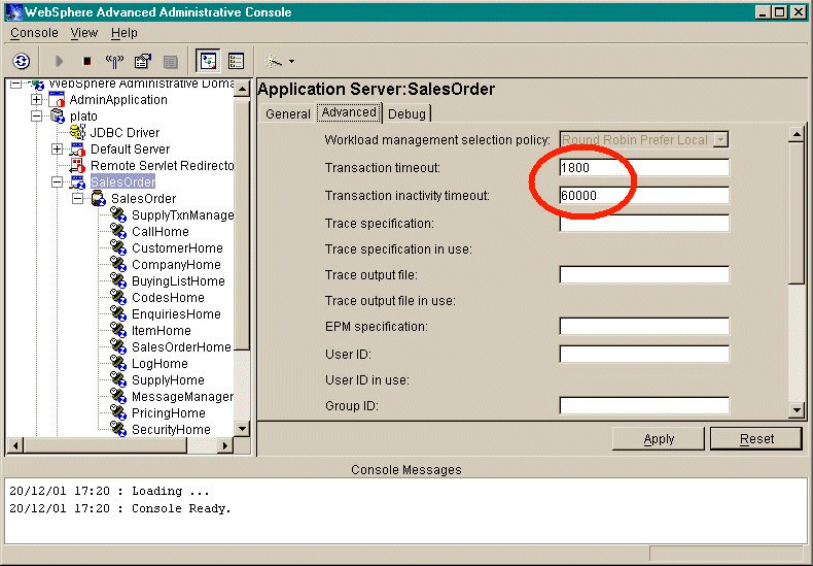The height and width of the screenshot is (566, 813).
Task: Click the PricingHome bean icon
Action: (x=118, y=413)
